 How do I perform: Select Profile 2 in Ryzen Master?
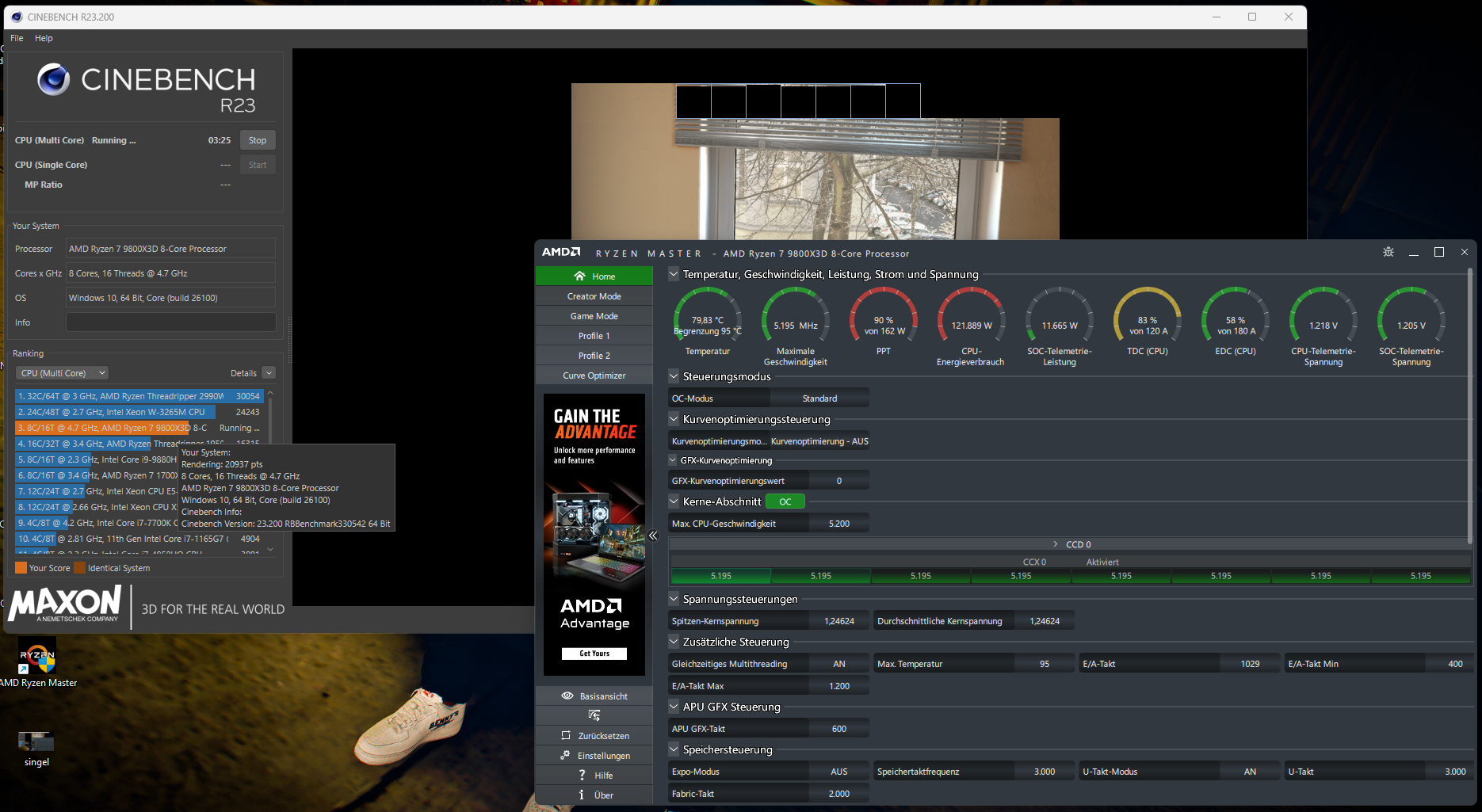point(594,356)
